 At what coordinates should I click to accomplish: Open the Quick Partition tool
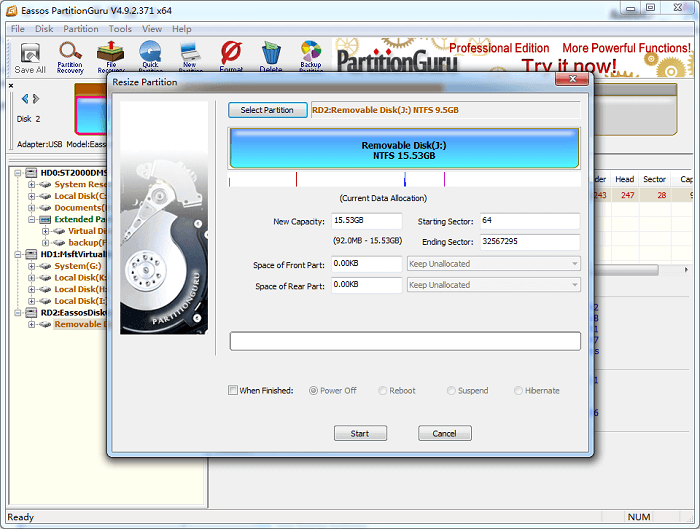point(150,57)
